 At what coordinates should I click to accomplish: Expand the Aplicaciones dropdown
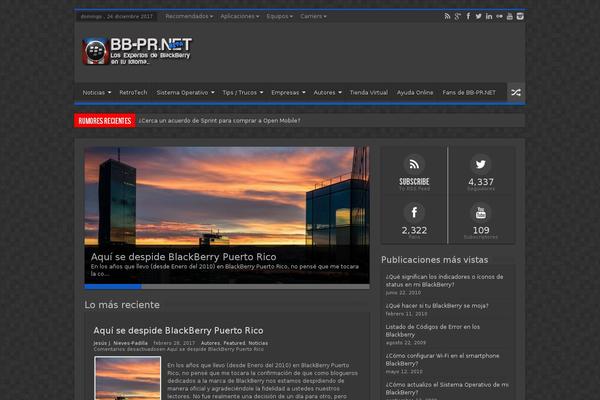[240, 16]
